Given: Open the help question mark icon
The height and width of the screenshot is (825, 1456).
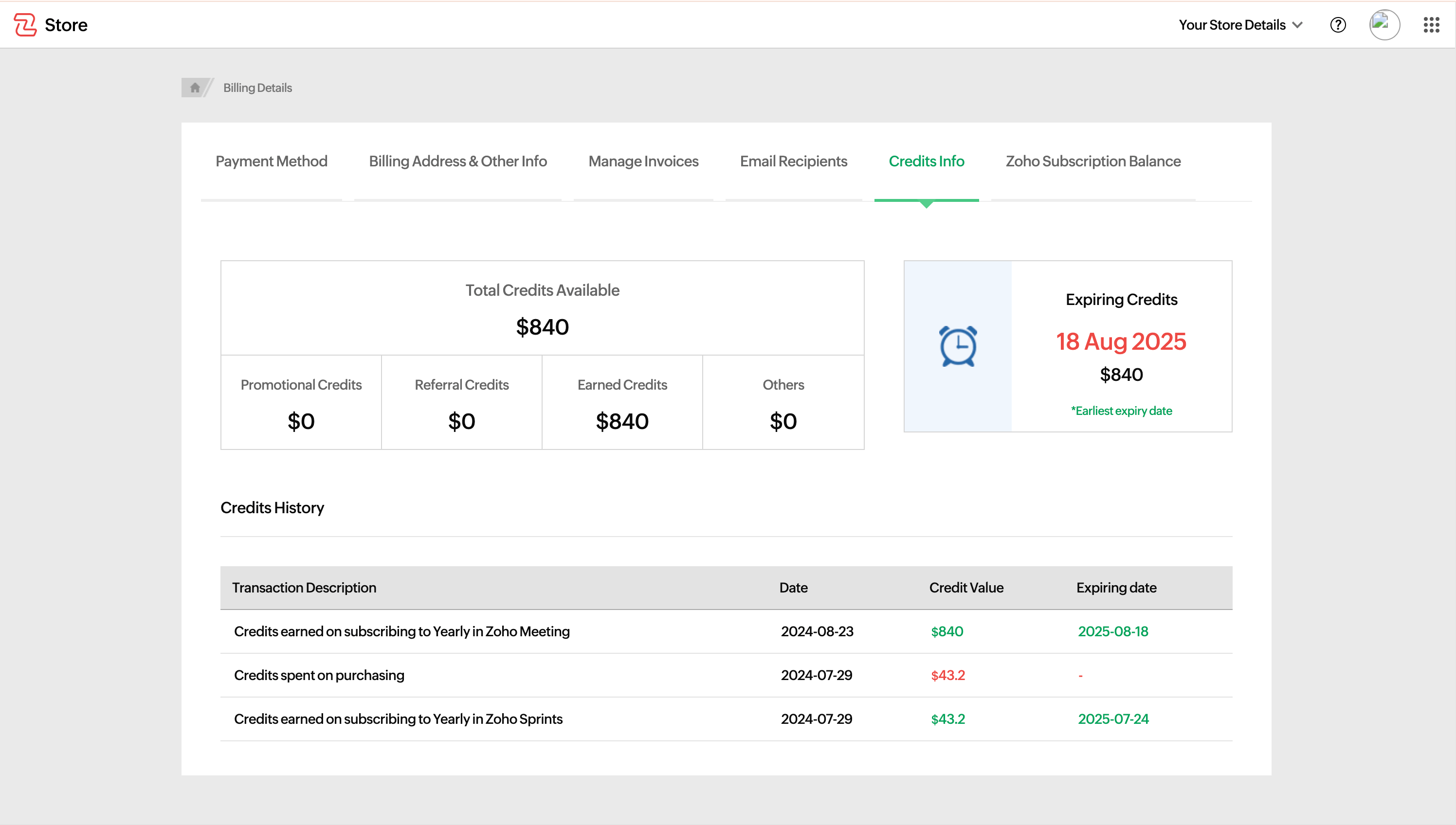Looking at the screenshot, I should click(1338, 25).
